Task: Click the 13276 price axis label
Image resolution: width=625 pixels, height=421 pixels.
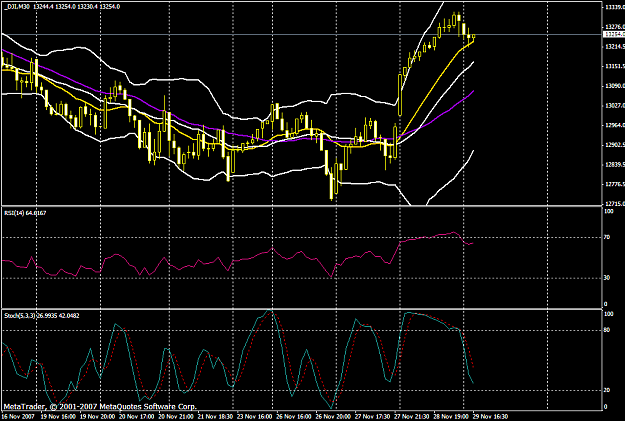Action: (x=614, y=27)
